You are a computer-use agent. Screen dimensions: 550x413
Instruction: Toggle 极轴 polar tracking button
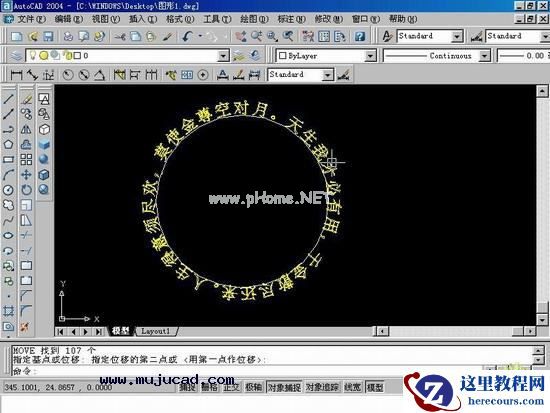click(253, 387)
